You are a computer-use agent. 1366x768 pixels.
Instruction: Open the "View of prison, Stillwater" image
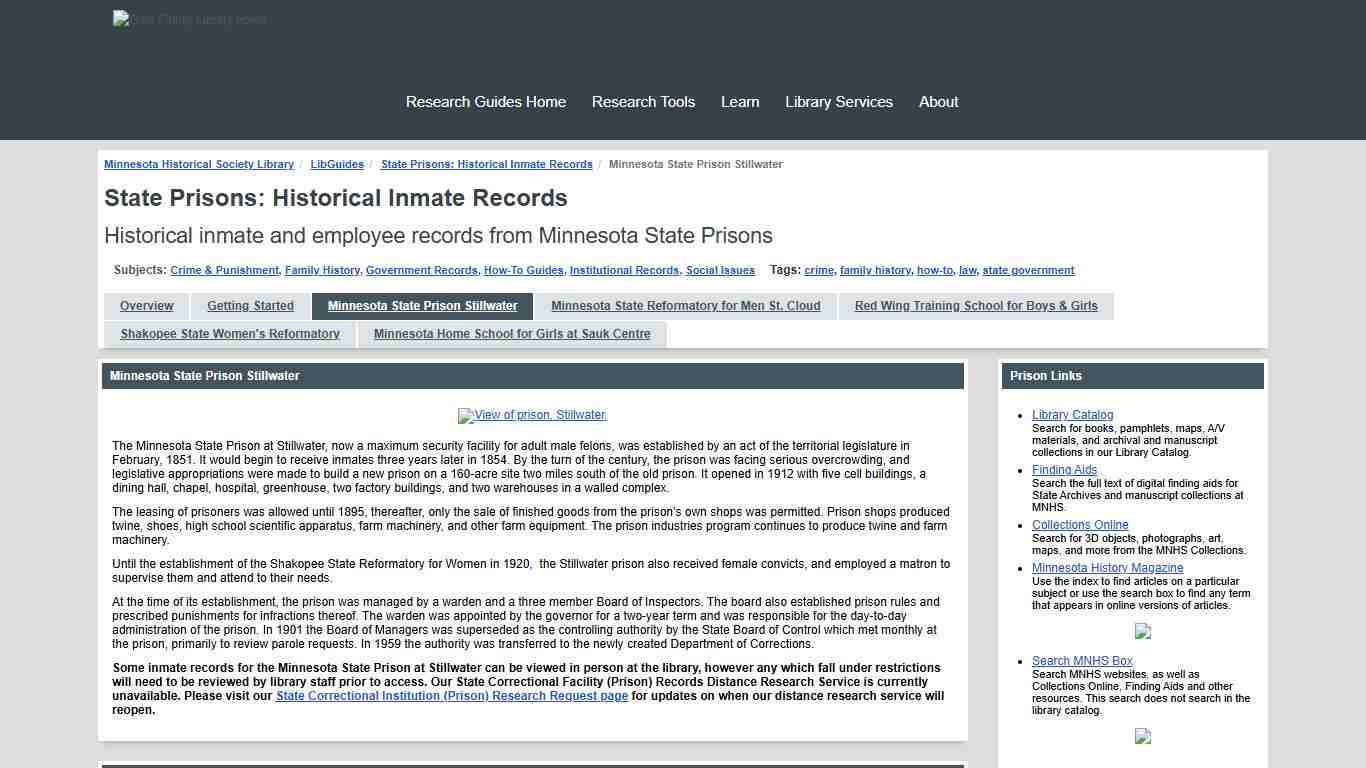pyautogui.click(x=532, y=415)
